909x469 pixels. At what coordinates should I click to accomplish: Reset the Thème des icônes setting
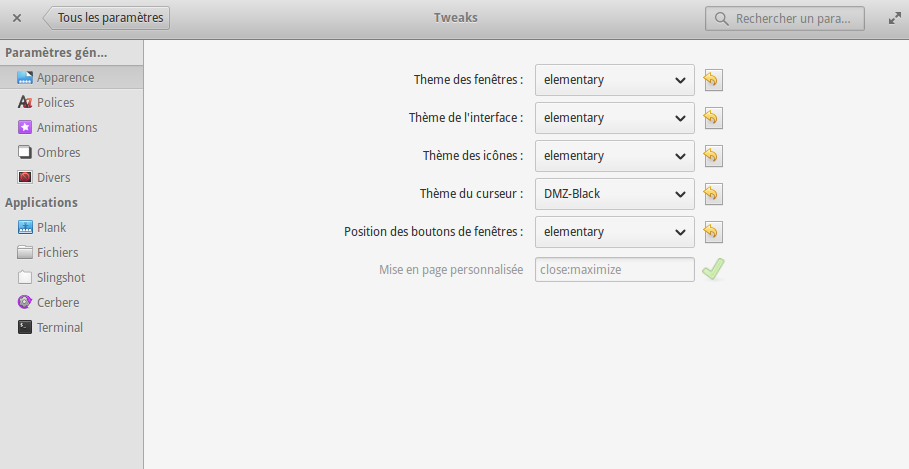(x=713, y=156)
